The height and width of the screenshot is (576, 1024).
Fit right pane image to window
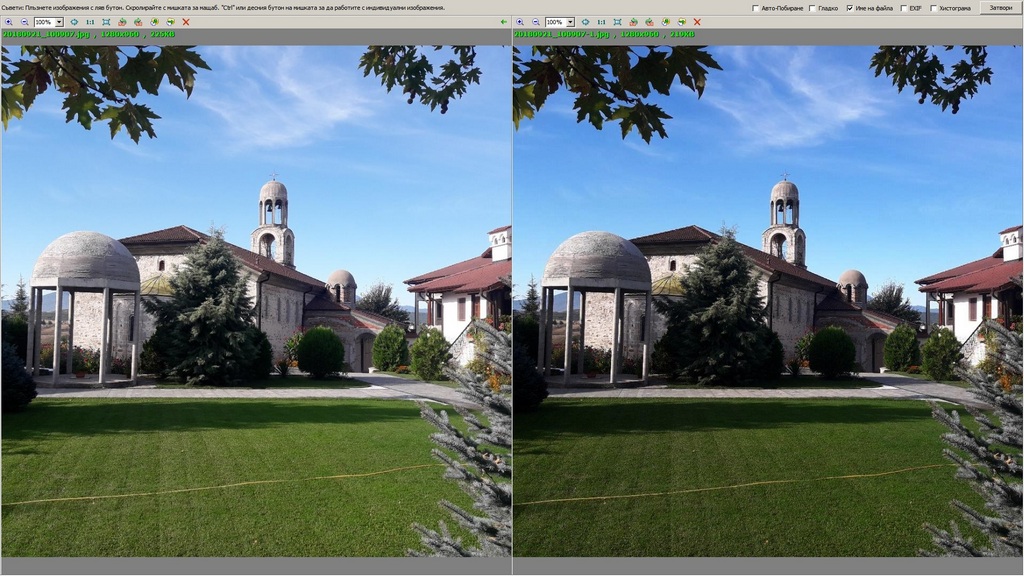click(x=617, y=22)
